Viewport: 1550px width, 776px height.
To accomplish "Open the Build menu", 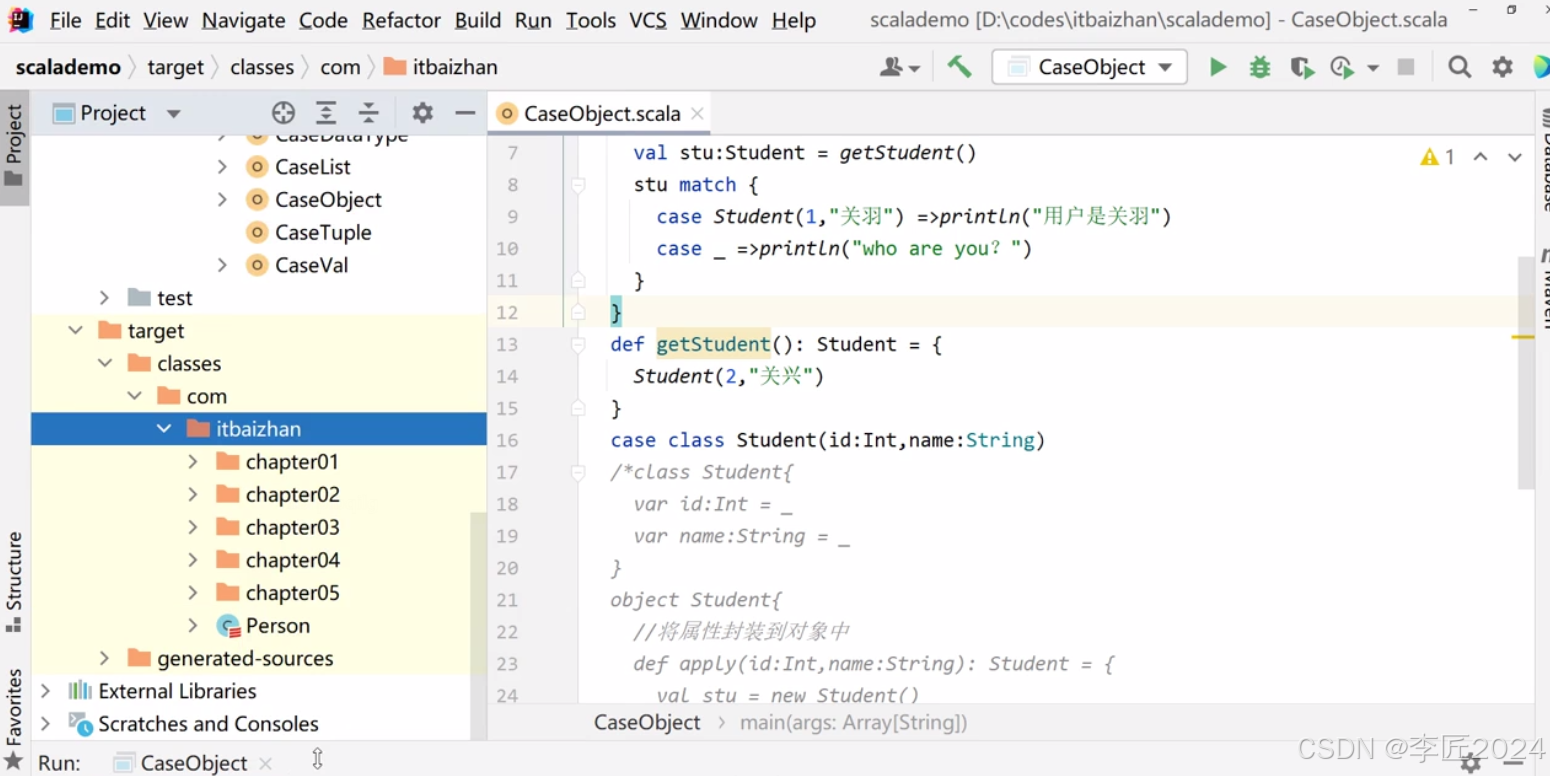I will point(478,20).
